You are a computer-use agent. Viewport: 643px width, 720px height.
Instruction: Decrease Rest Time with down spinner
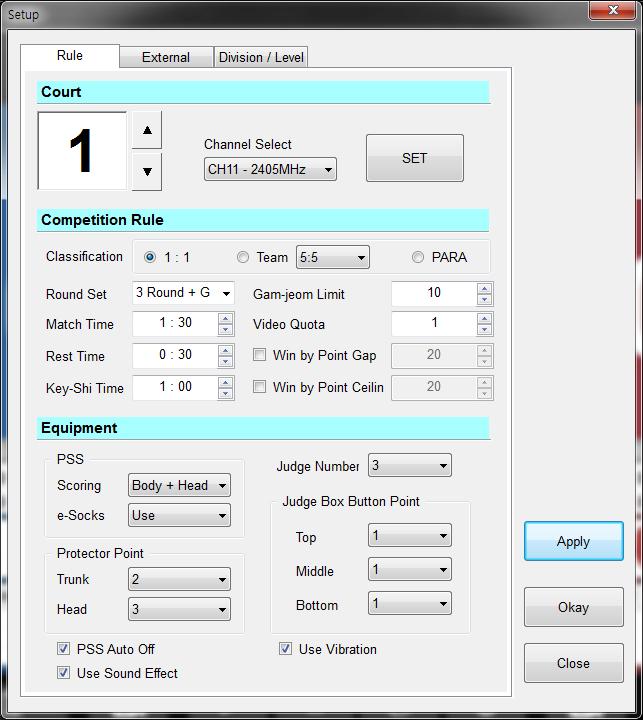point(225,362)
